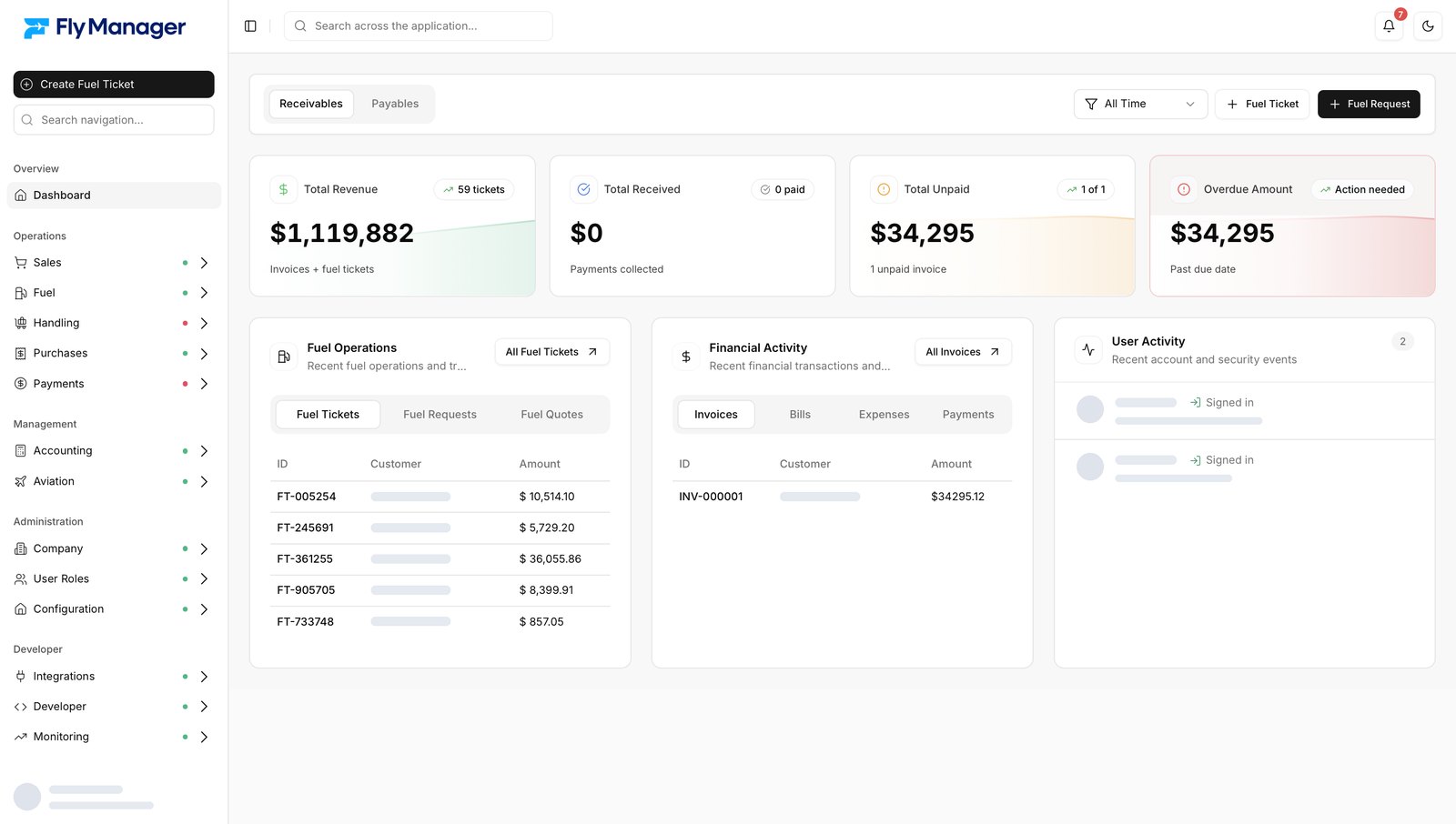Expand the Configuration menu chevron

204,609
